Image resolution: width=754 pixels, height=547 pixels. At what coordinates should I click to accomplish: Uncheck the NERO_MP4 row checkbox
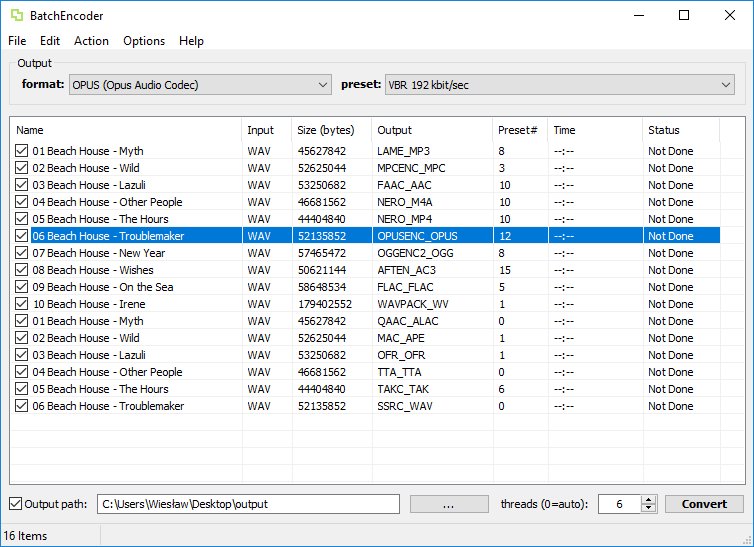pyautogui.click(x=21, y=219)
